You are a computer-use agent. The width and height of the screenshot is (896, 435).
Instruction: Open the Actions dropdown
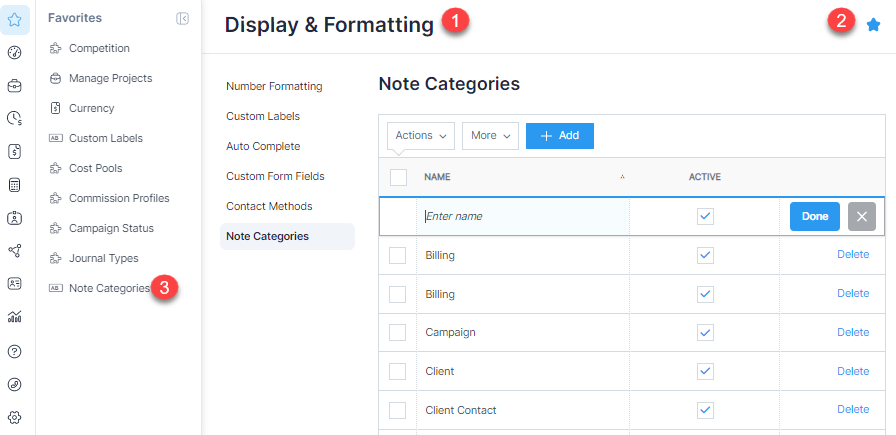coord(421,136)
